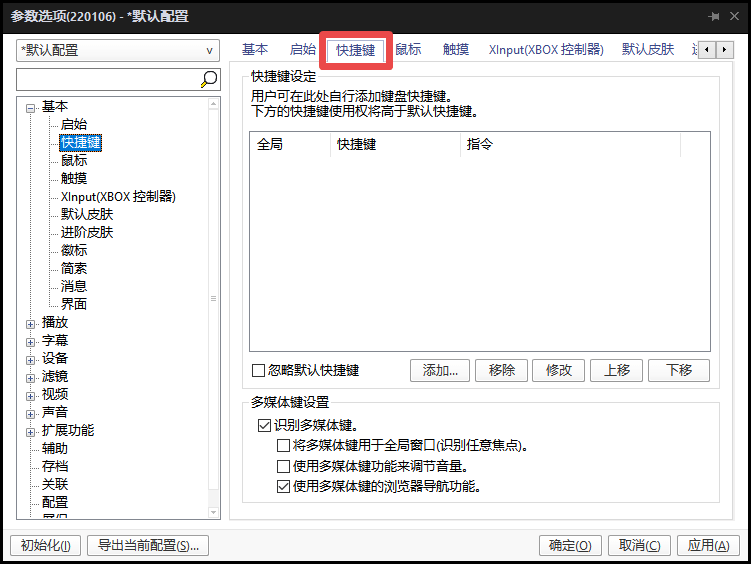The height and width of the screenshot is (564, 751).
Task: Select 启始 in the tree
Action: tap(74, 124)
